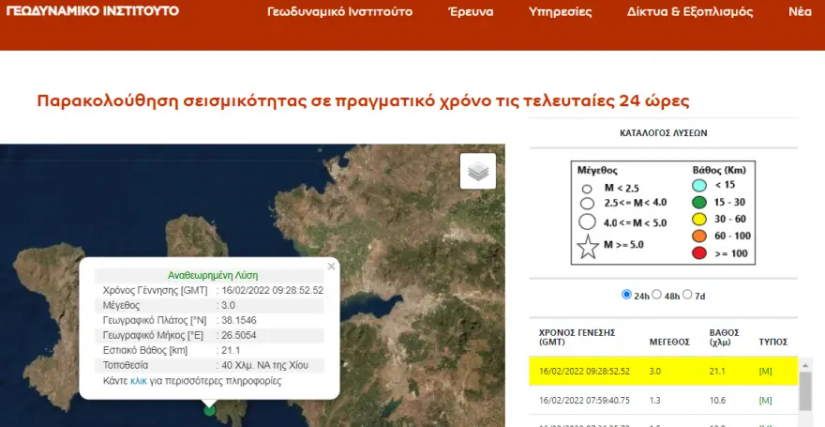The height and width of the screenshot is (427, 825).
Task: Open the map layers control
Action: tap(478, 171)
